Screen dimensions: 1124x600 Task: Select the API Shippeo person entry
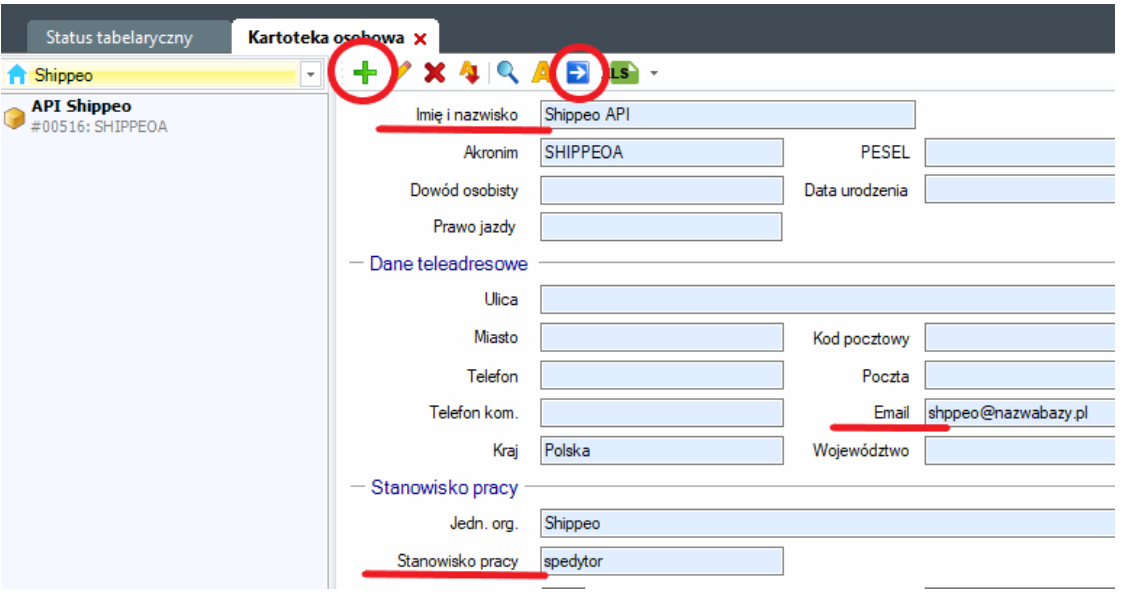coord(163,116)
